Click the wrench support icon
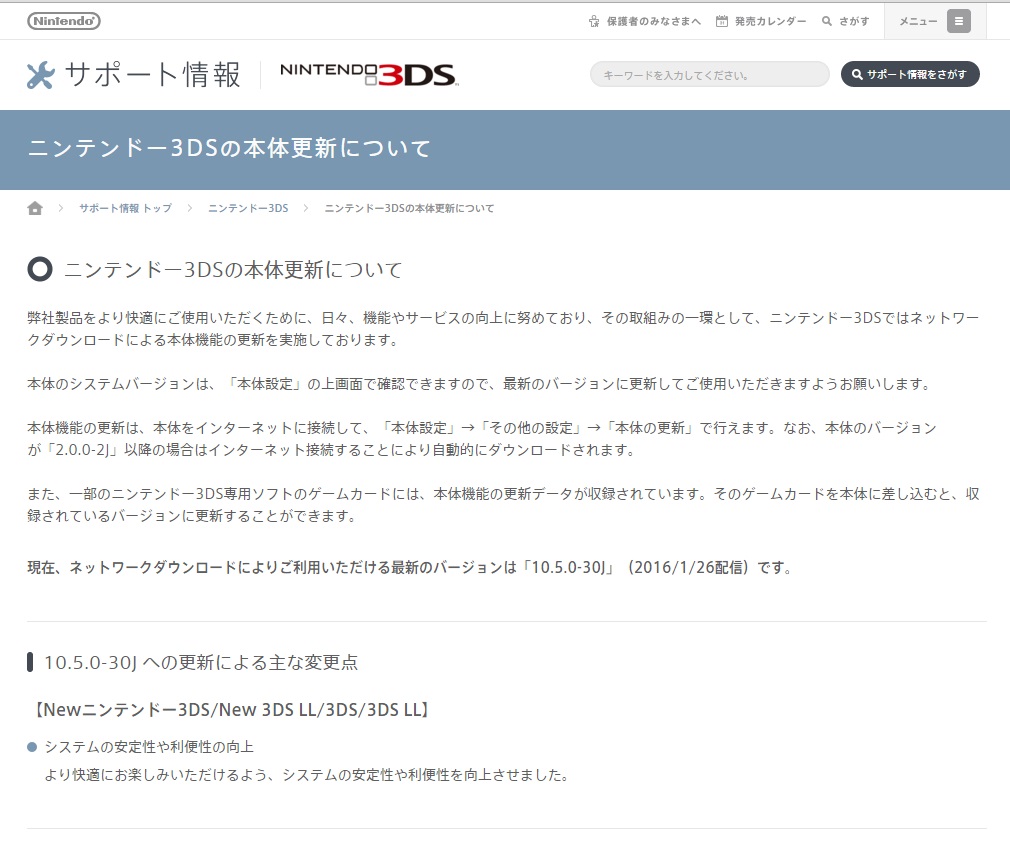 click(41, 75)
